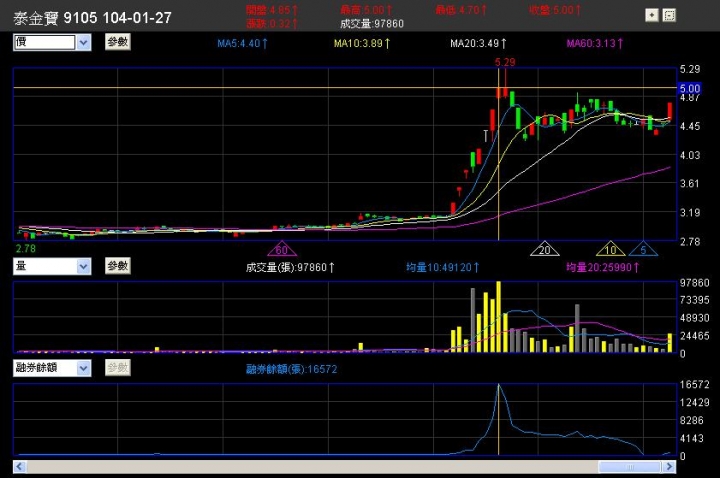The image size is (720, 478).
Task: Click the 參數 button for volume chart
Action: tap(118, 266)
